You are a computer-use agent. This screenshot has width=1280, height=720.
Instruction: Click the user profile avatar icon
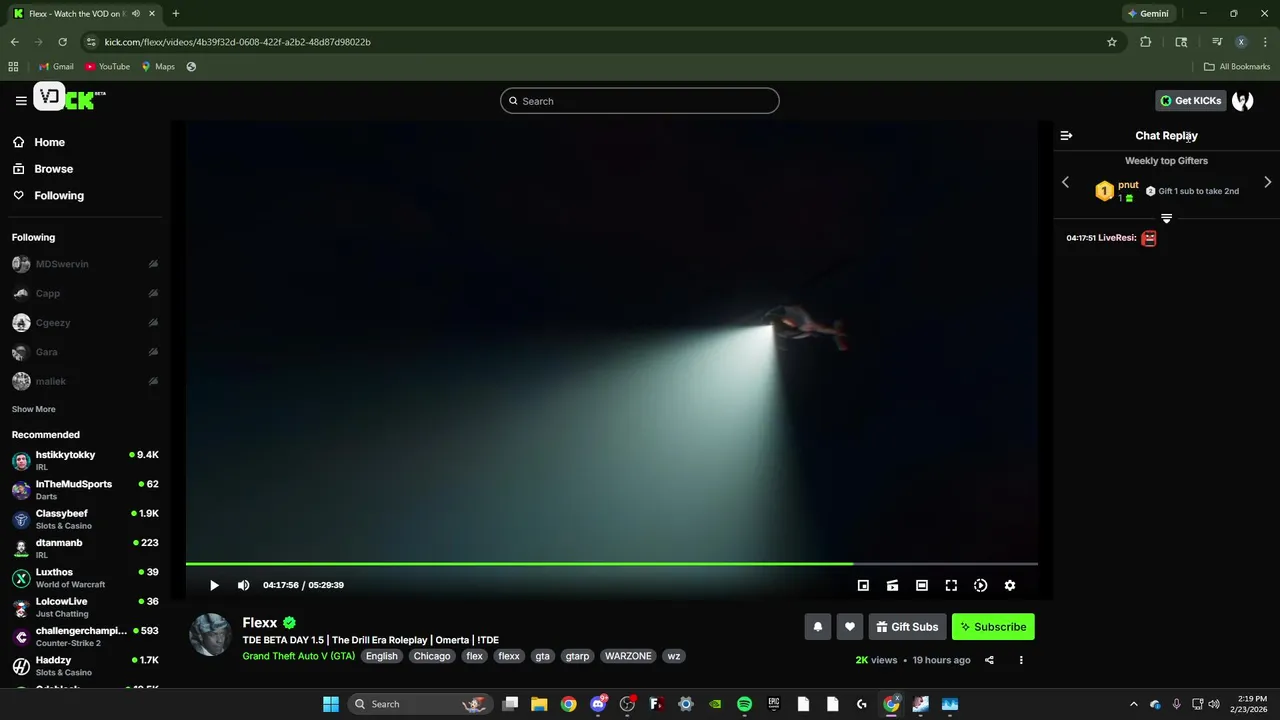click(x=1242, y=100)
